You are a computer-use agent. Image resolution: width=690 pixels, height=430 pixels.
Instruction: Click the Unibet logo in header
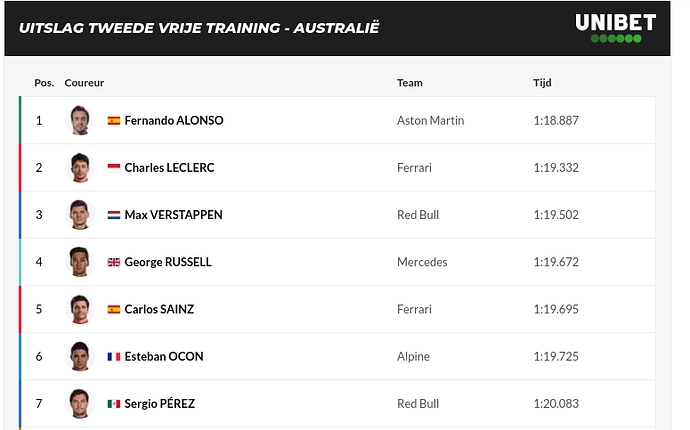(616, 28)
